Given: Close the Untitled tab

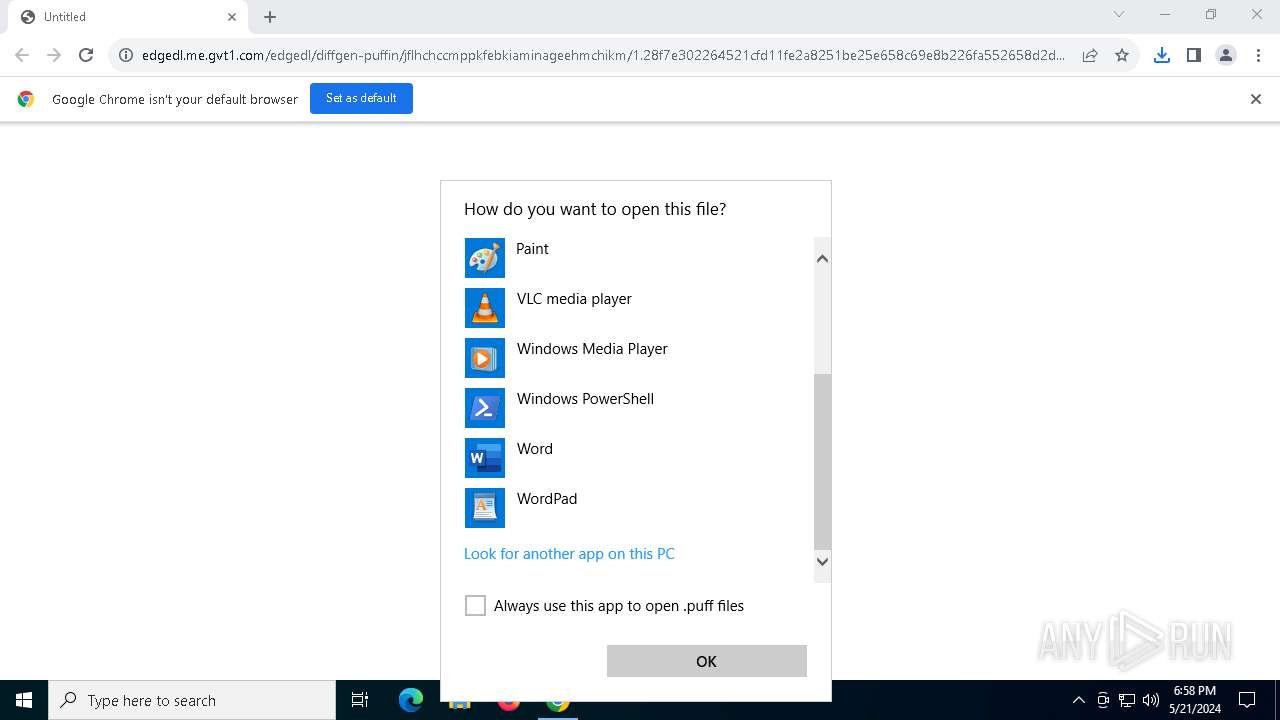Looking at the screenshot, I should click(232, 17).
